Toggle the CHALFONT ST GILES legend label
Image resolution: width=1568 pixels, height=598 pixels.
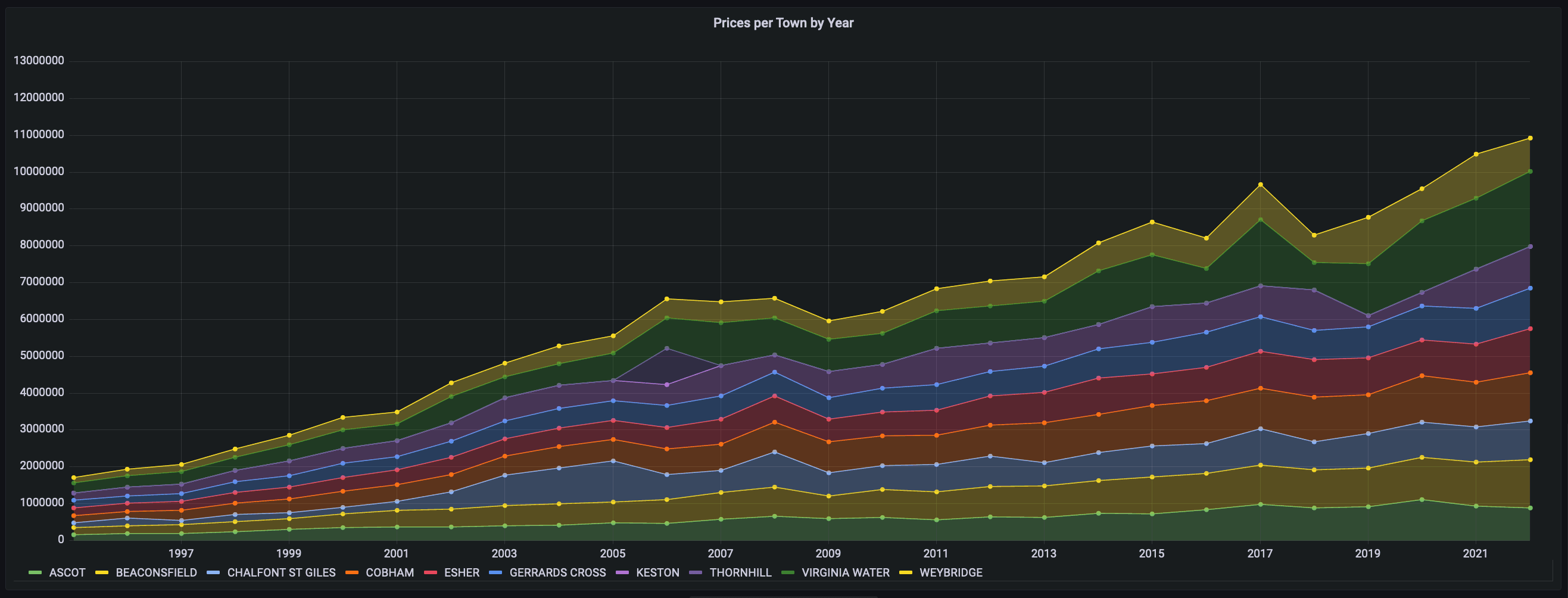coord(280,572)
